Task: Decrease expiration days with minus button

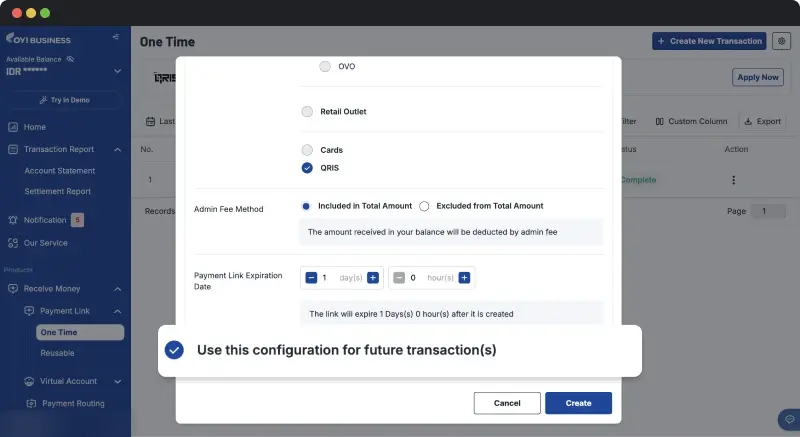Action: [x=311, y=278]
